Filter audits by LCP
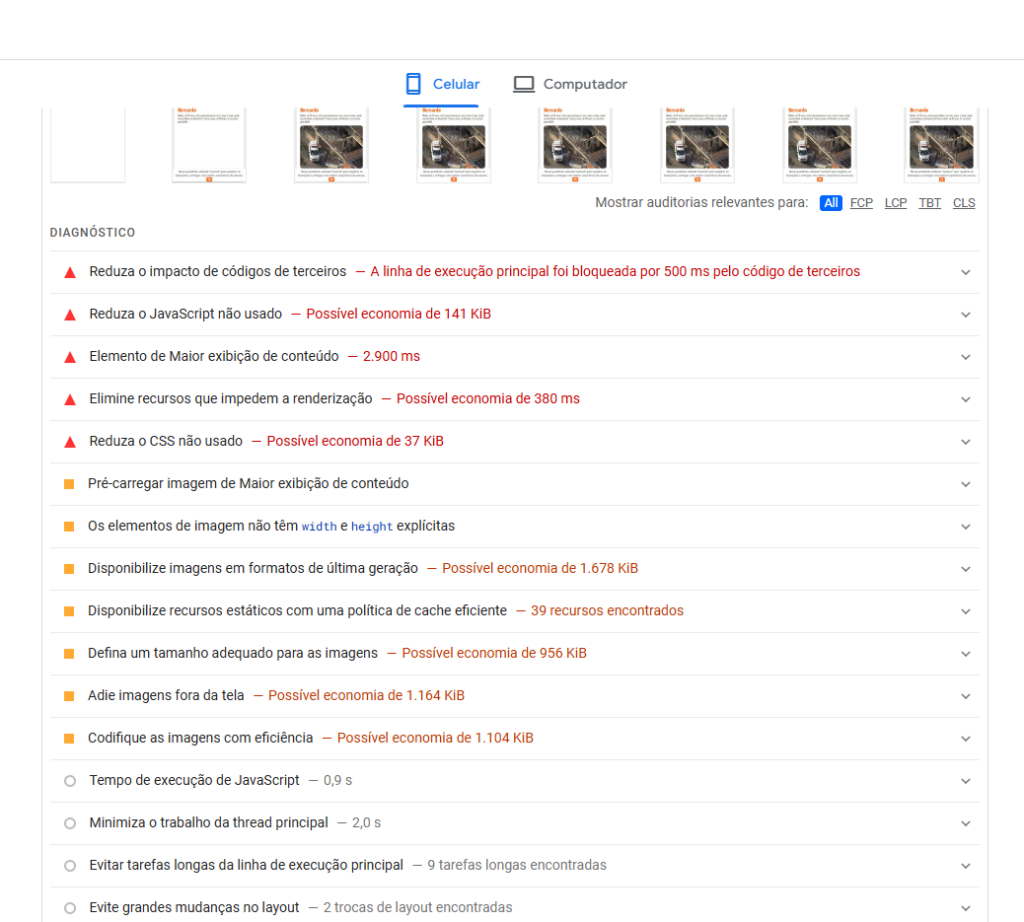 pos(895,203)
